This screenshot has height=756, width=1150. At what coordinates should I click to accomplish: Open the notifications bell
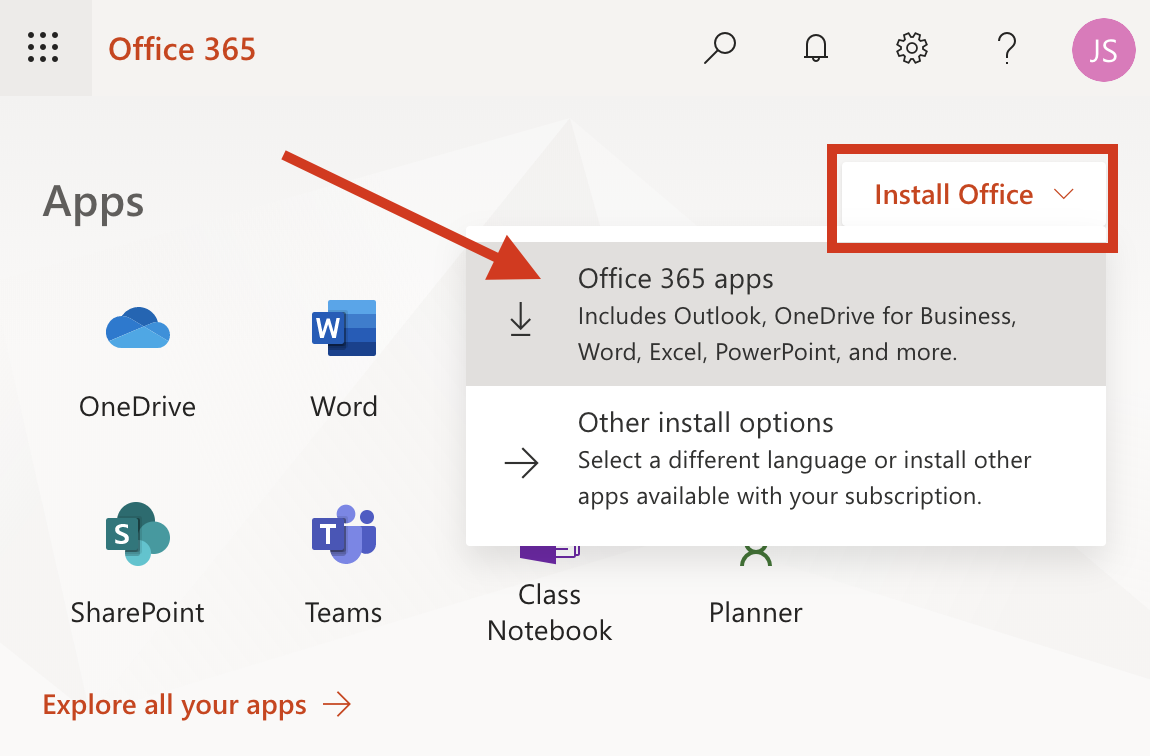tap(815, 48)
